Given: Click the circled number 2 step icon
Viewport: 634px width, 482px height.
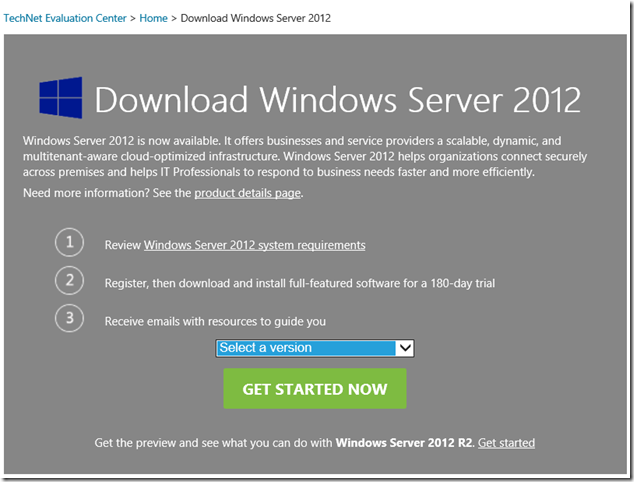Looking at the screenshot, I should point(70,280).
